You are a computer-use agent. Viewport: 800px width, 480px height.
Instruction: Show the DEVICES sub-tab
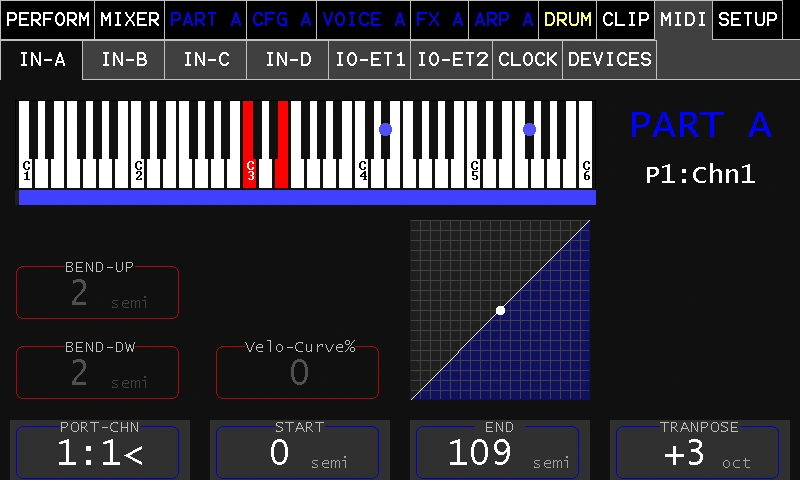click(x=610, y=60)
